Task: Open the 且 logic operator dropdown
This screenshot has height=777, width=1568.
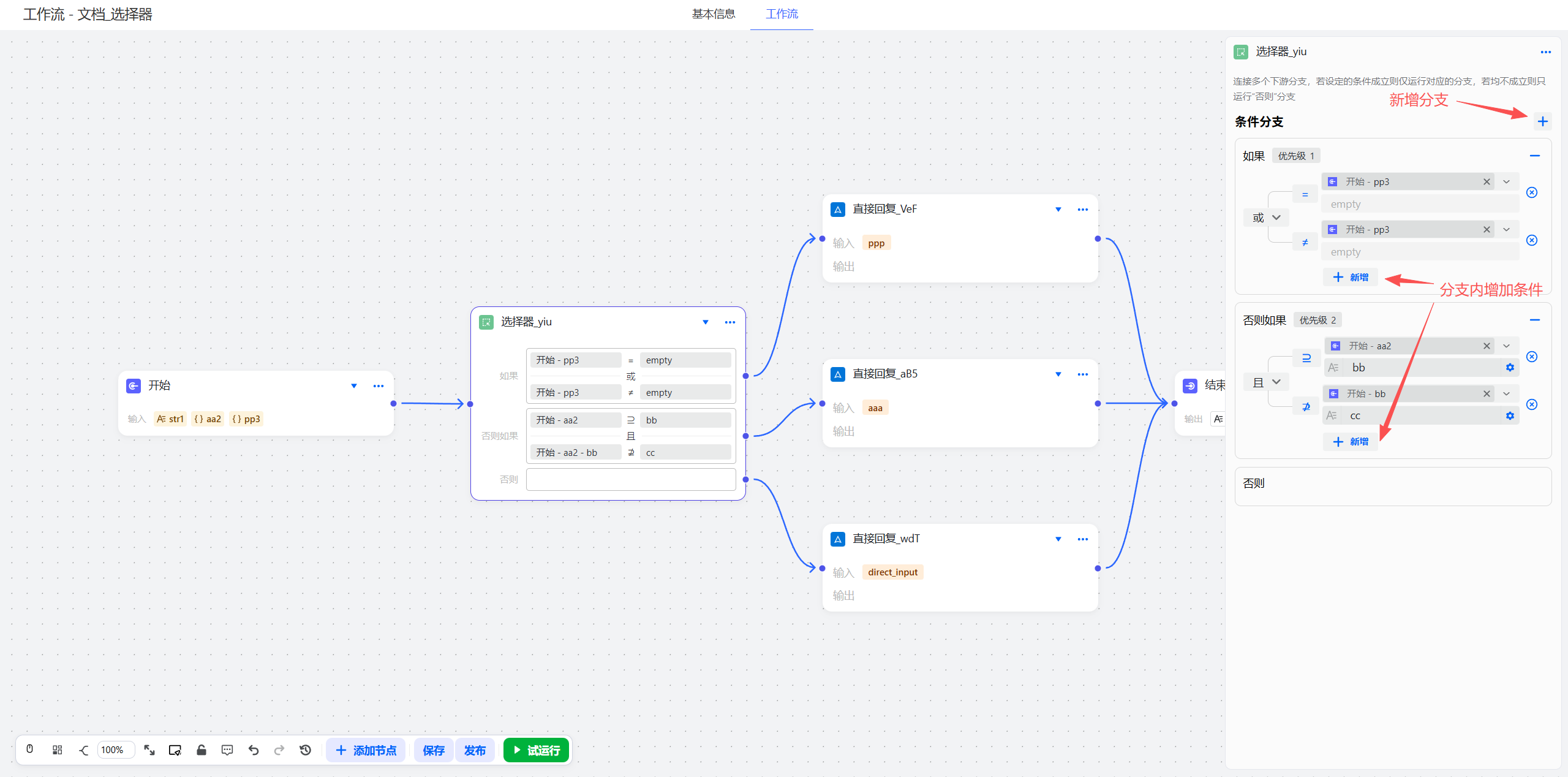Action: click(1267, 382)
